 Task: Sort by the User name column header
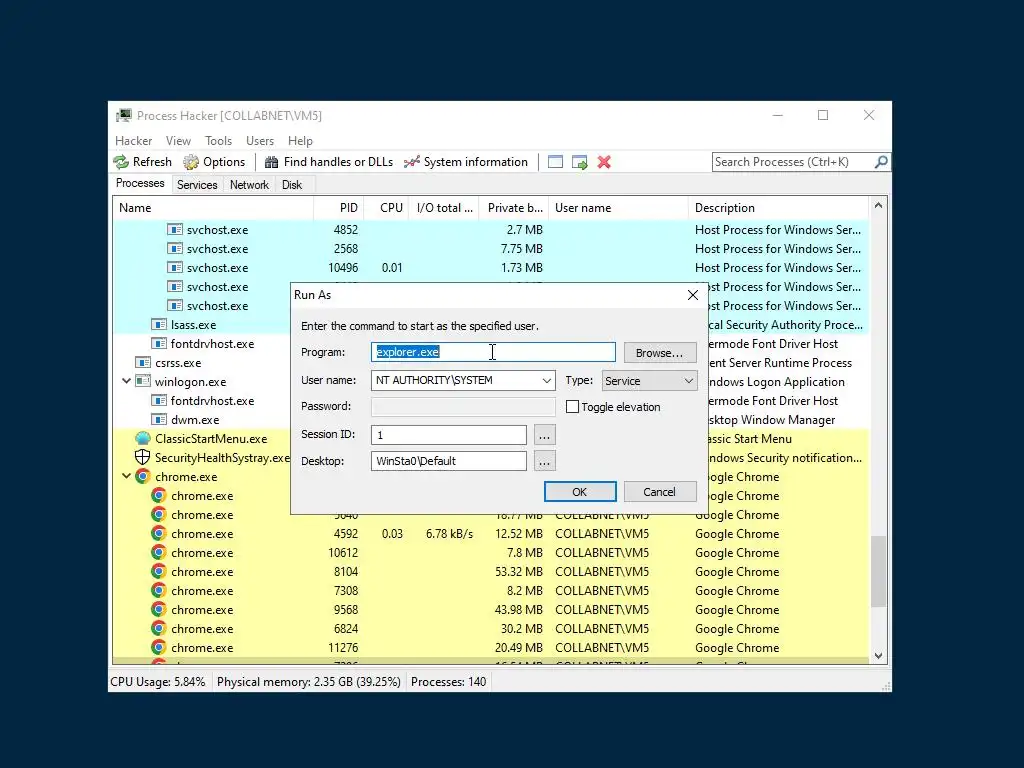[x=618, y=208]
